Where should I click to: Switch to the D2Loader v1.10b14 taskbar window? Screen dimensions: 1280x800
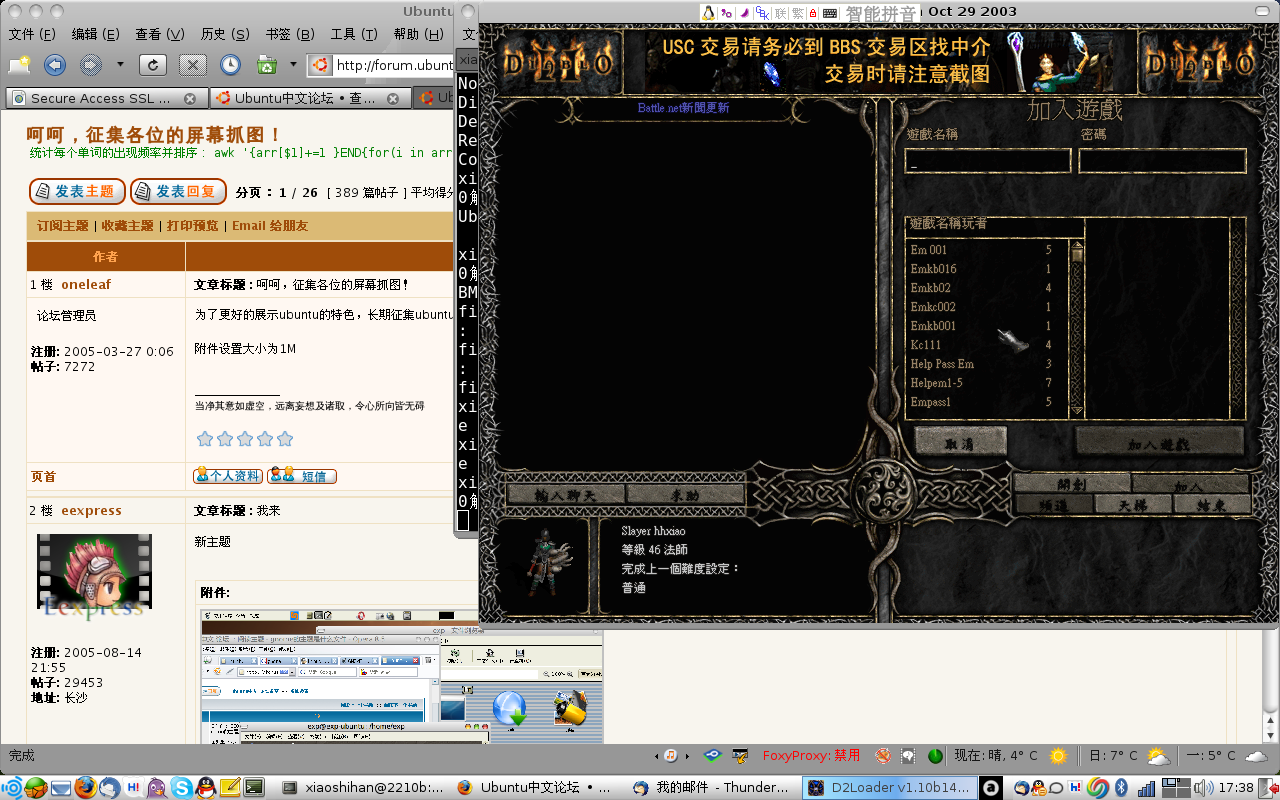point(889,787)
